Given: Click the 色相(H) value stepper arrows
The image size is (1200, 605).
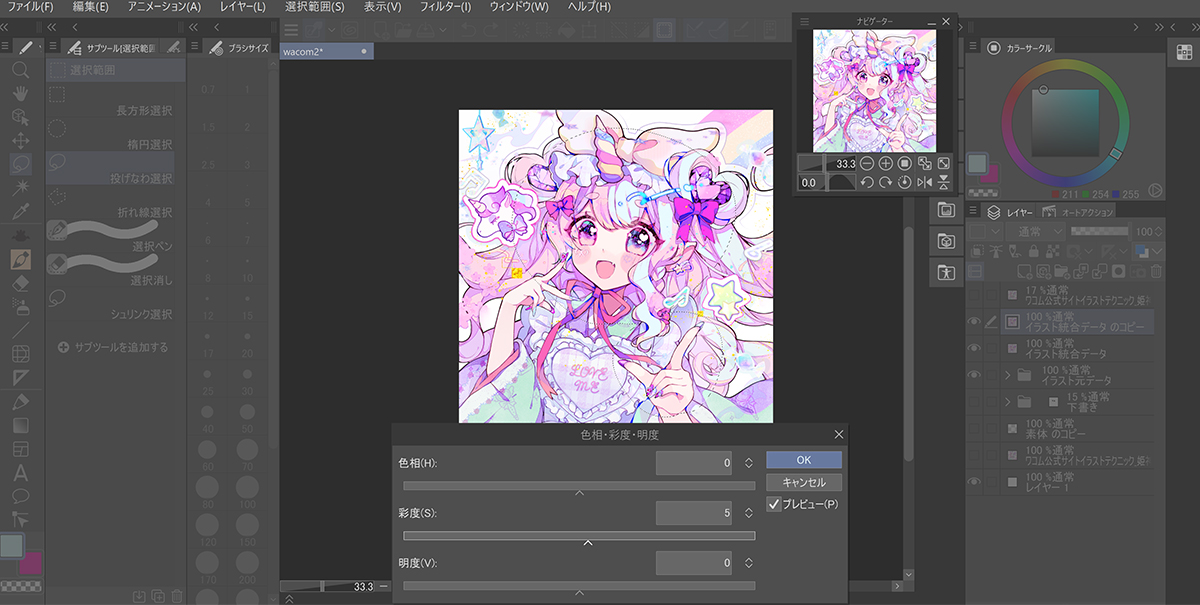Looking at the screenshot, I should pyautogui.click(x=749, y=463).
